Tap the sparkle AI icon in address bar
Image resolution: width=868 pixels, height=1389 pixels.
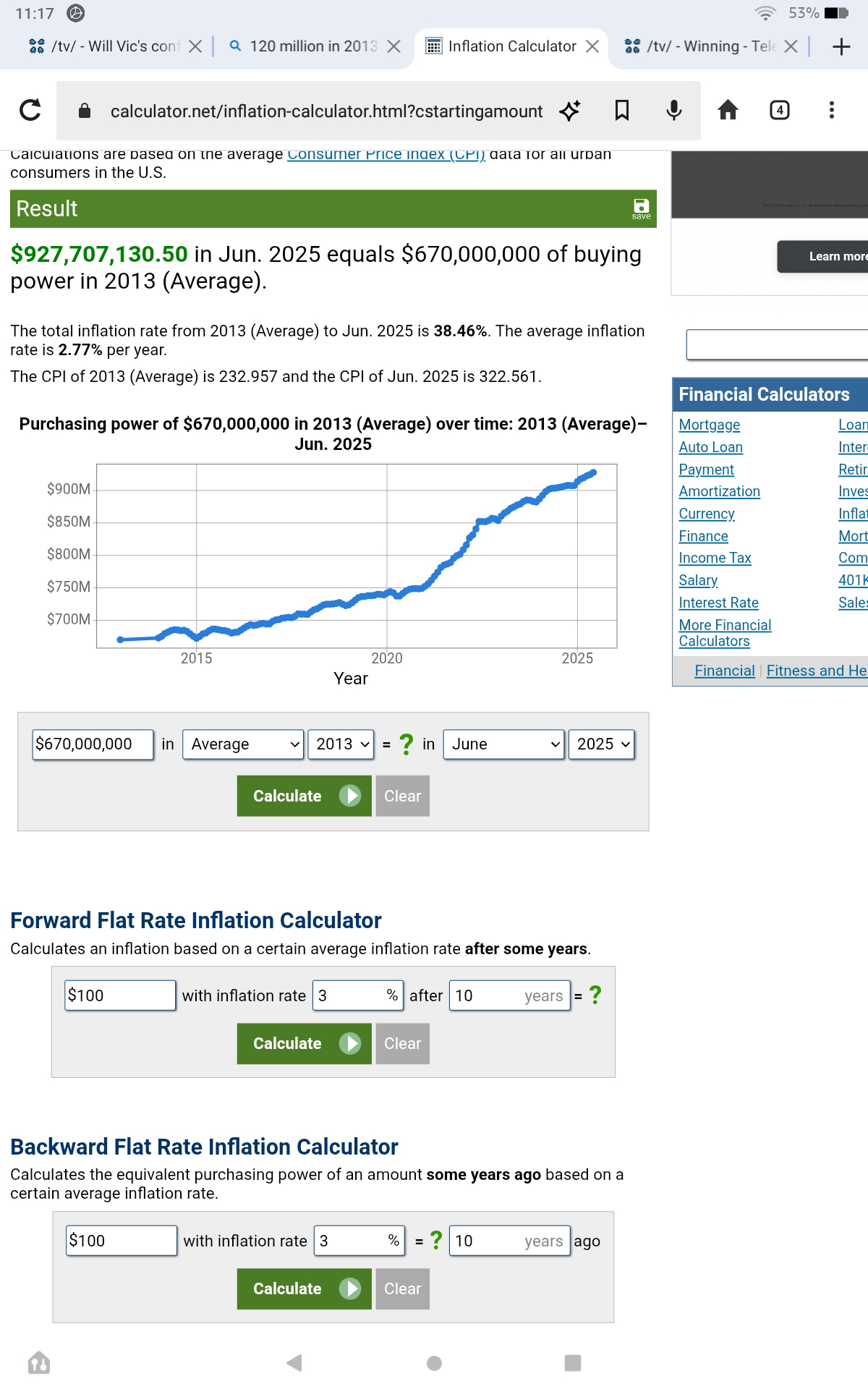click(570, 110)
